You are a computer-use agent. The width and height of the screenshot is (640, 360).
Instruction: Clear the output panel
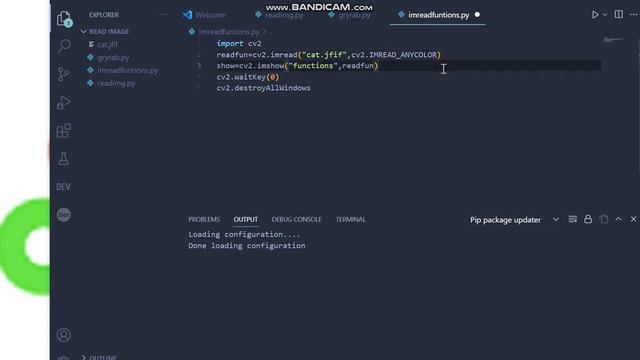click(x=573, y=220)
